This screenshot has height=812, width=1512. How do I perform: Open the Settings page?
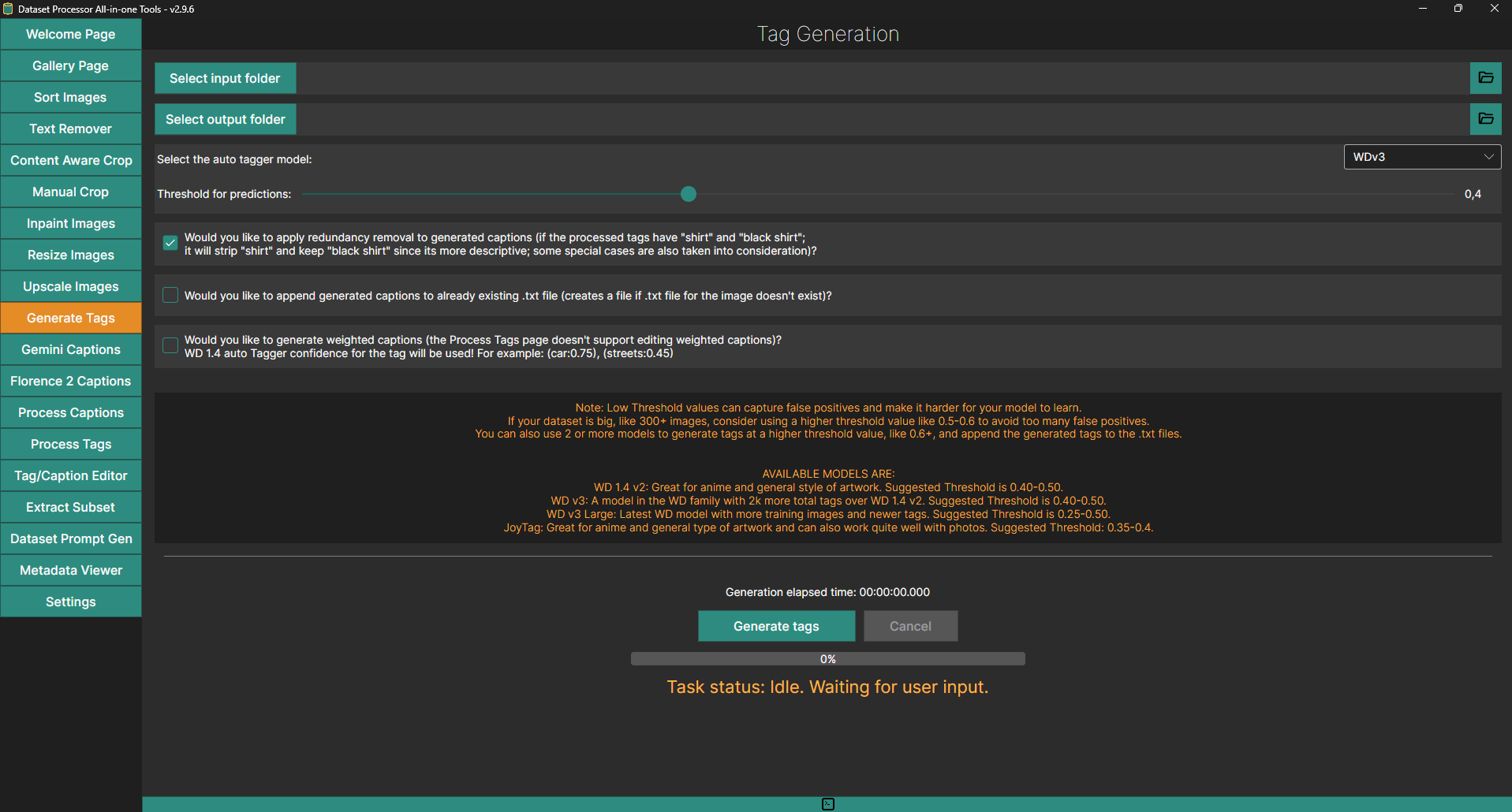(x=71, y=602)
